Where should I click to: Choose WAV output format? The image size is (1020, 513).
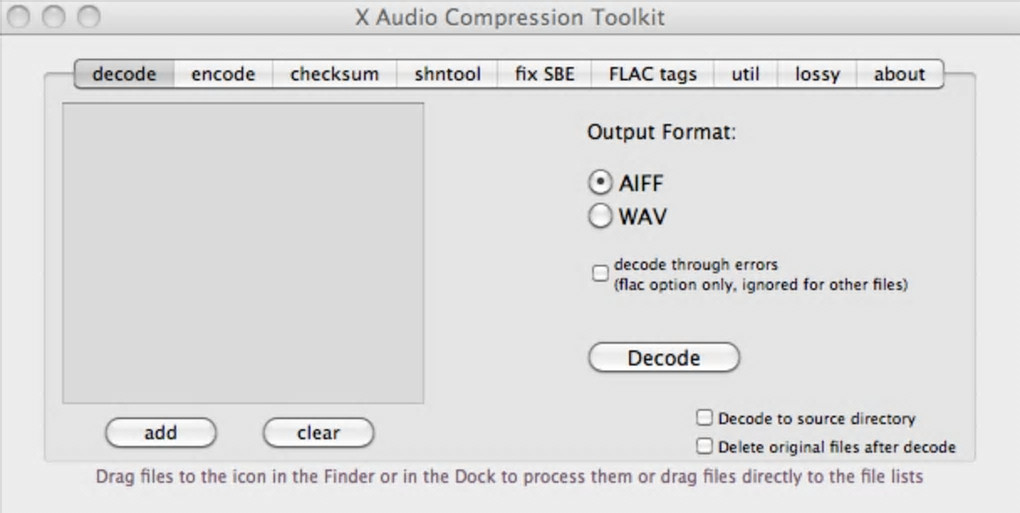pyautogui.click(x=600, y=216)
